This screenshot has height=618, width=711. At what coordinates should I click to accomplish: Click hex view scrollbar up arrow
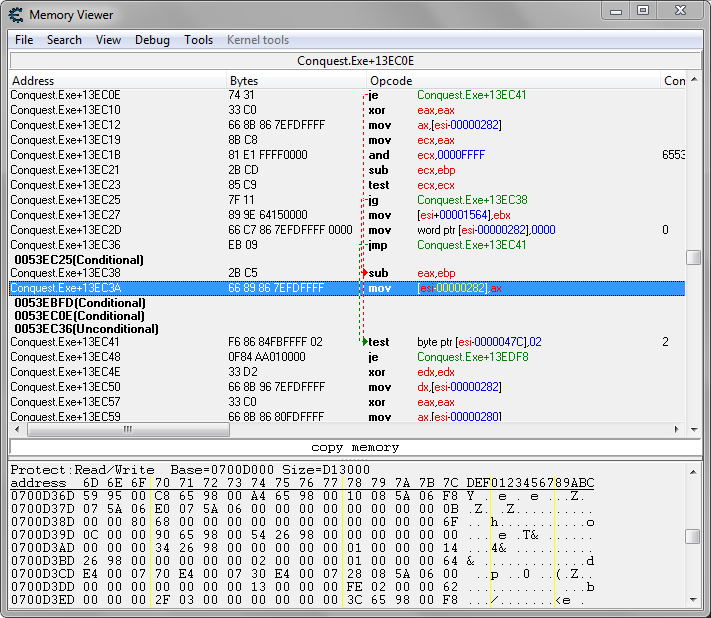click(x=693, y=470)
